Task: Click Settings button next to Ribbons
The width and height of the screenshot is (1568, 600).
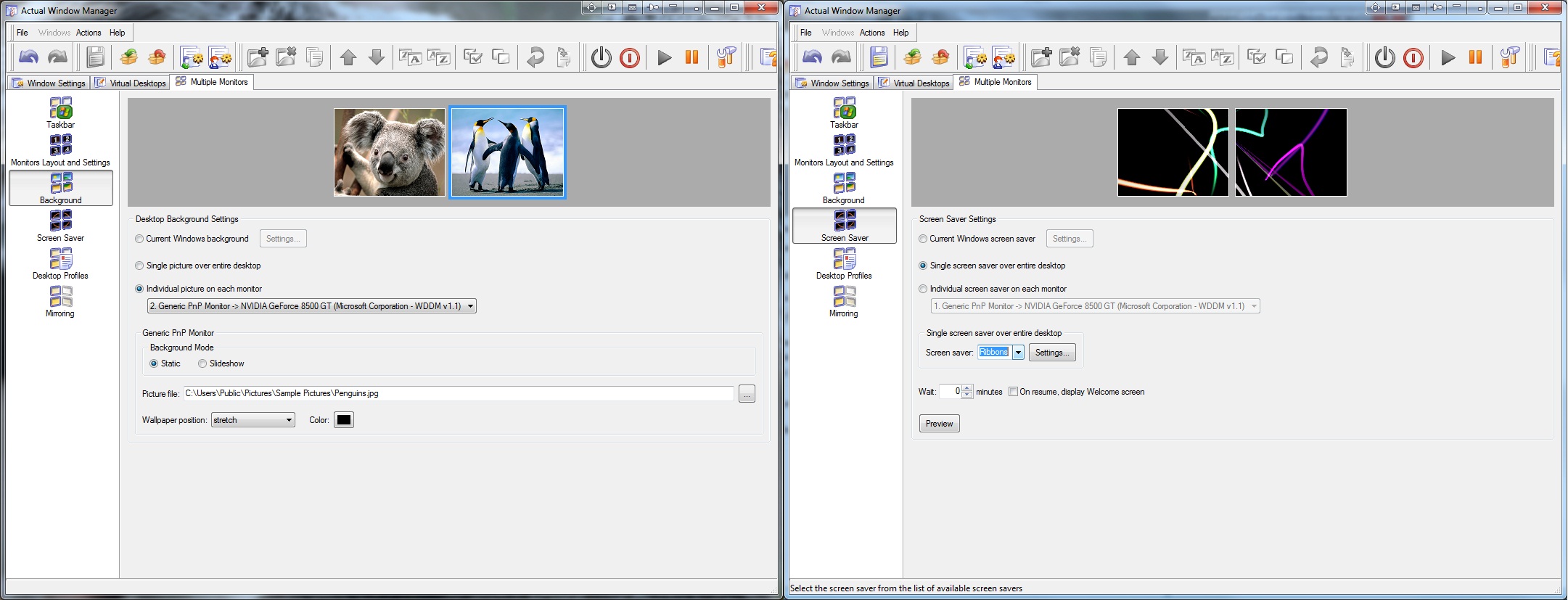Action: (1051, 353)
